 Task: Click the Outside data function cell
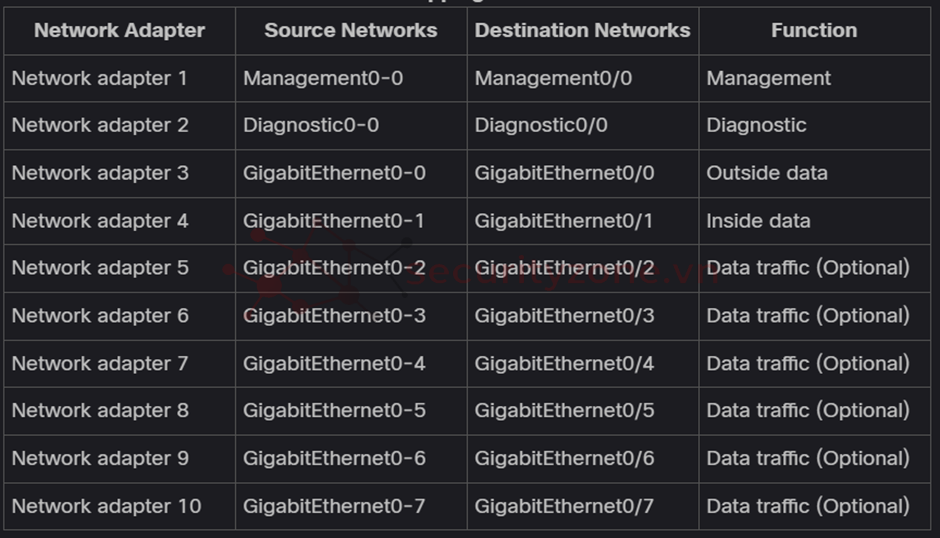(x=767, y=173)
